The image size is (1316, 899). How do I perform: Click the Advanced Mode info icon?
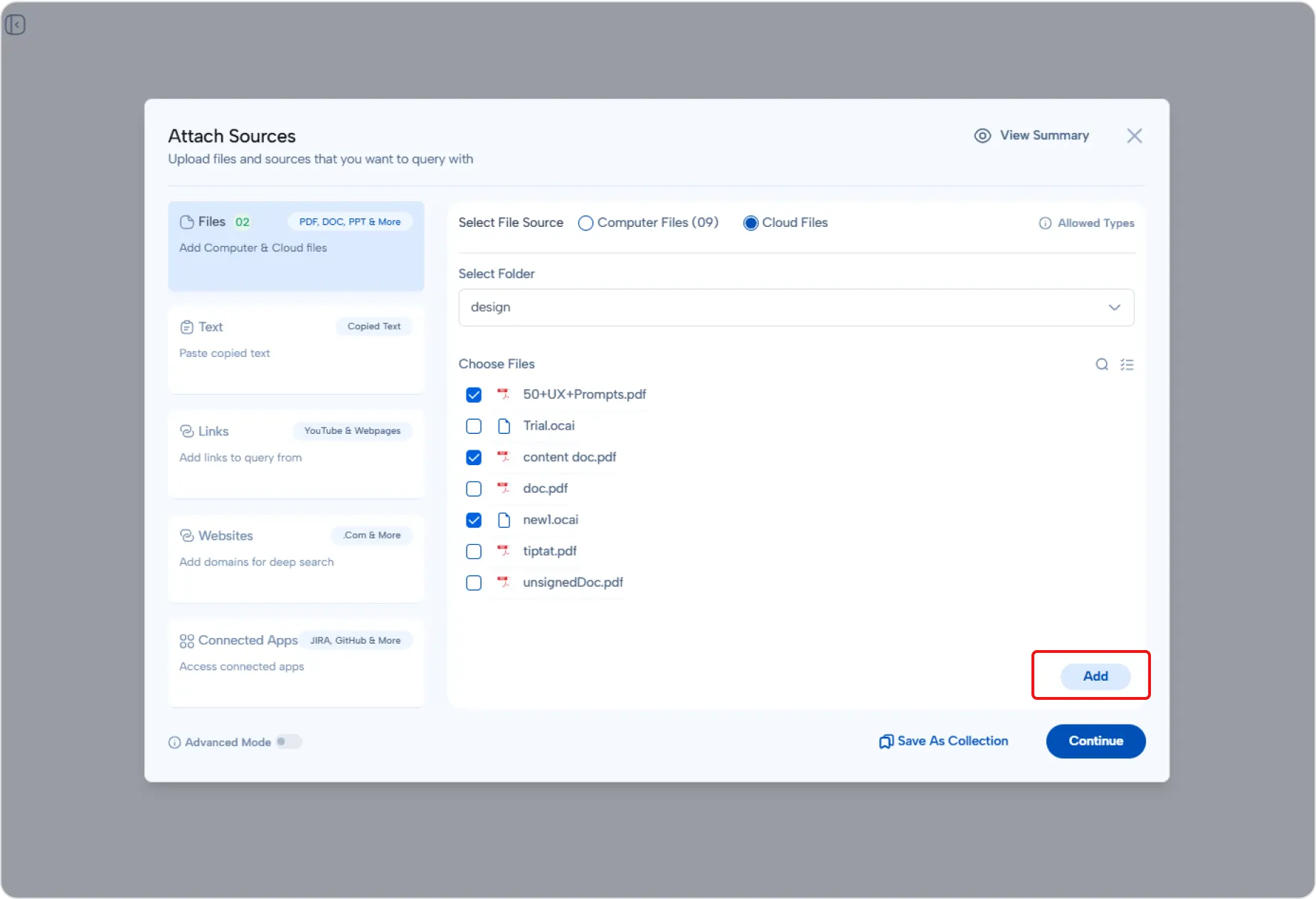pyautogui.click(x=174, y=742)
